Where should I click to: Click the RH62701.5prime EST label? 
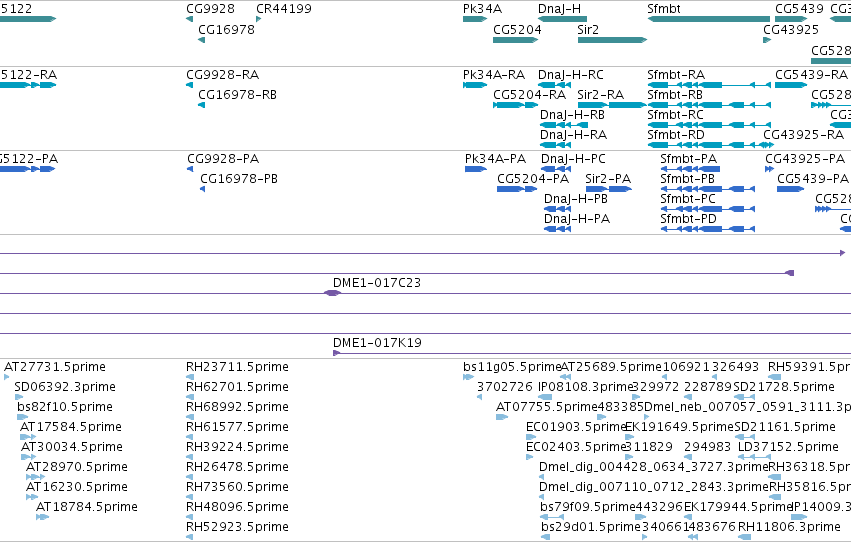[237, 387]
